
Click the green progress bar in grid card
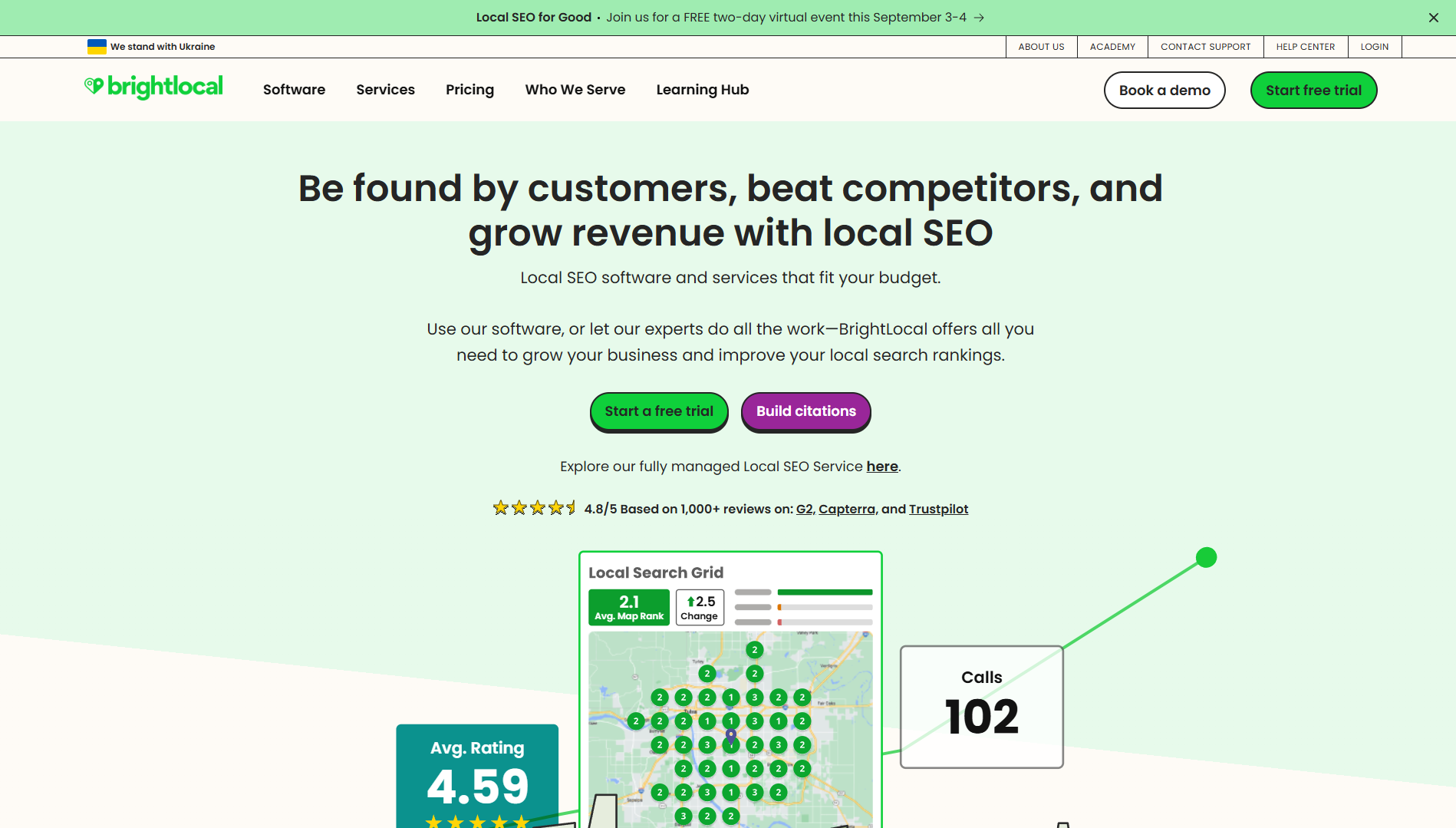tap(825, 592)
